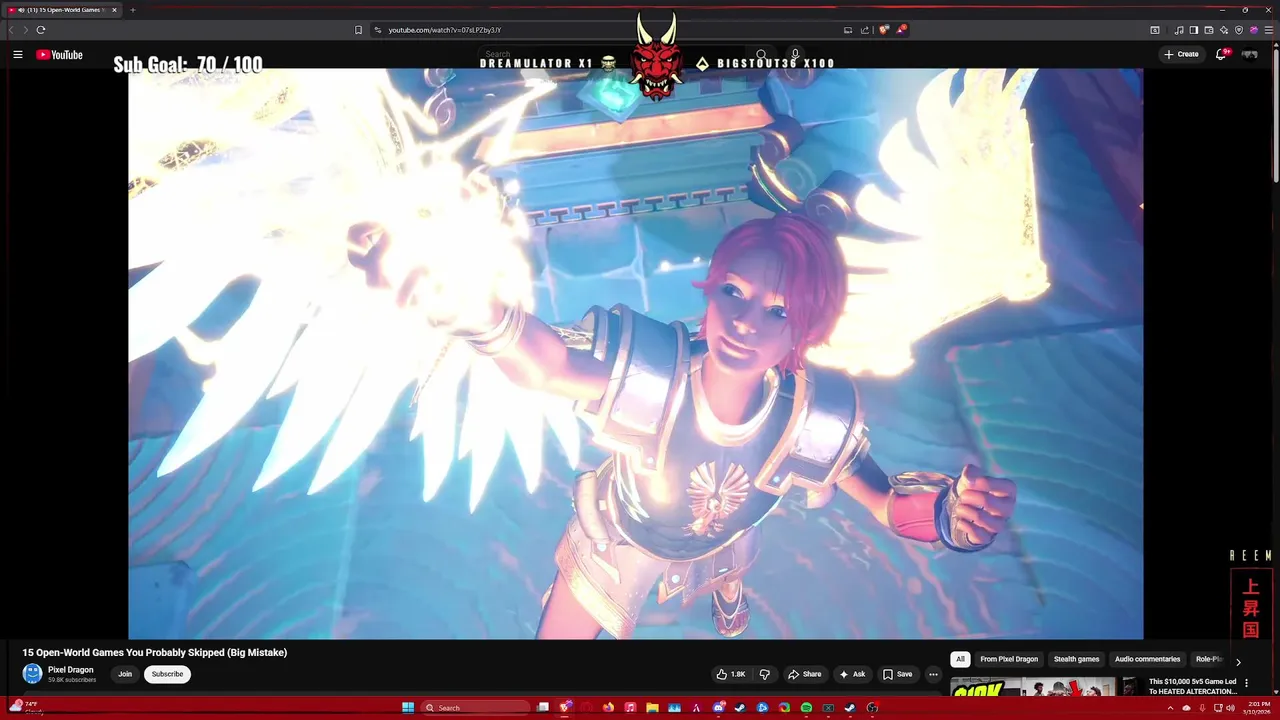The height and width of the screenshot is (720, 1280).
Task: Open the Brave Wallet icon
Action: (x=1209, y=30)
